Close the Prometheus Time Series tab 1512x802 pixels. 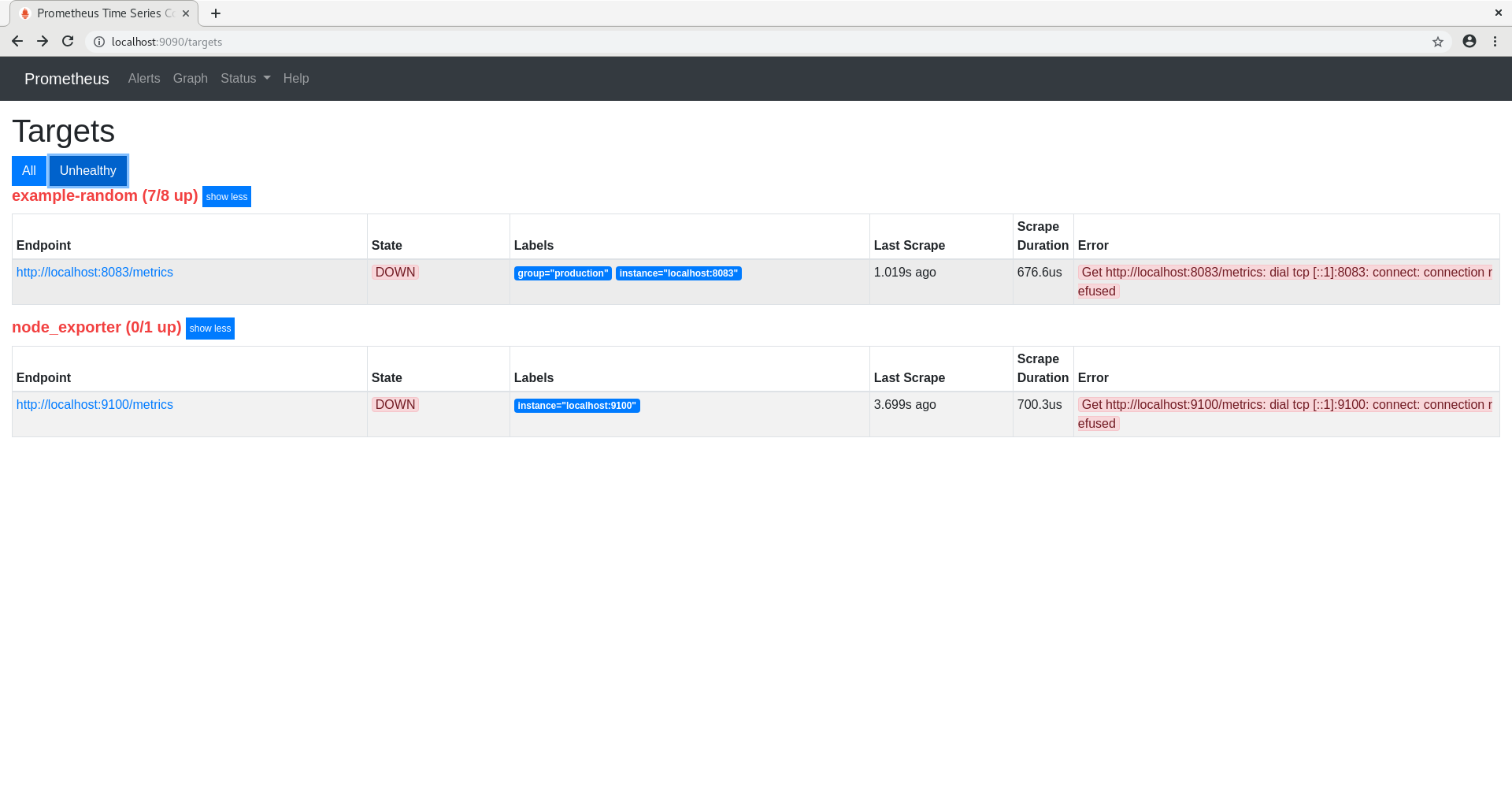(186, 13)
